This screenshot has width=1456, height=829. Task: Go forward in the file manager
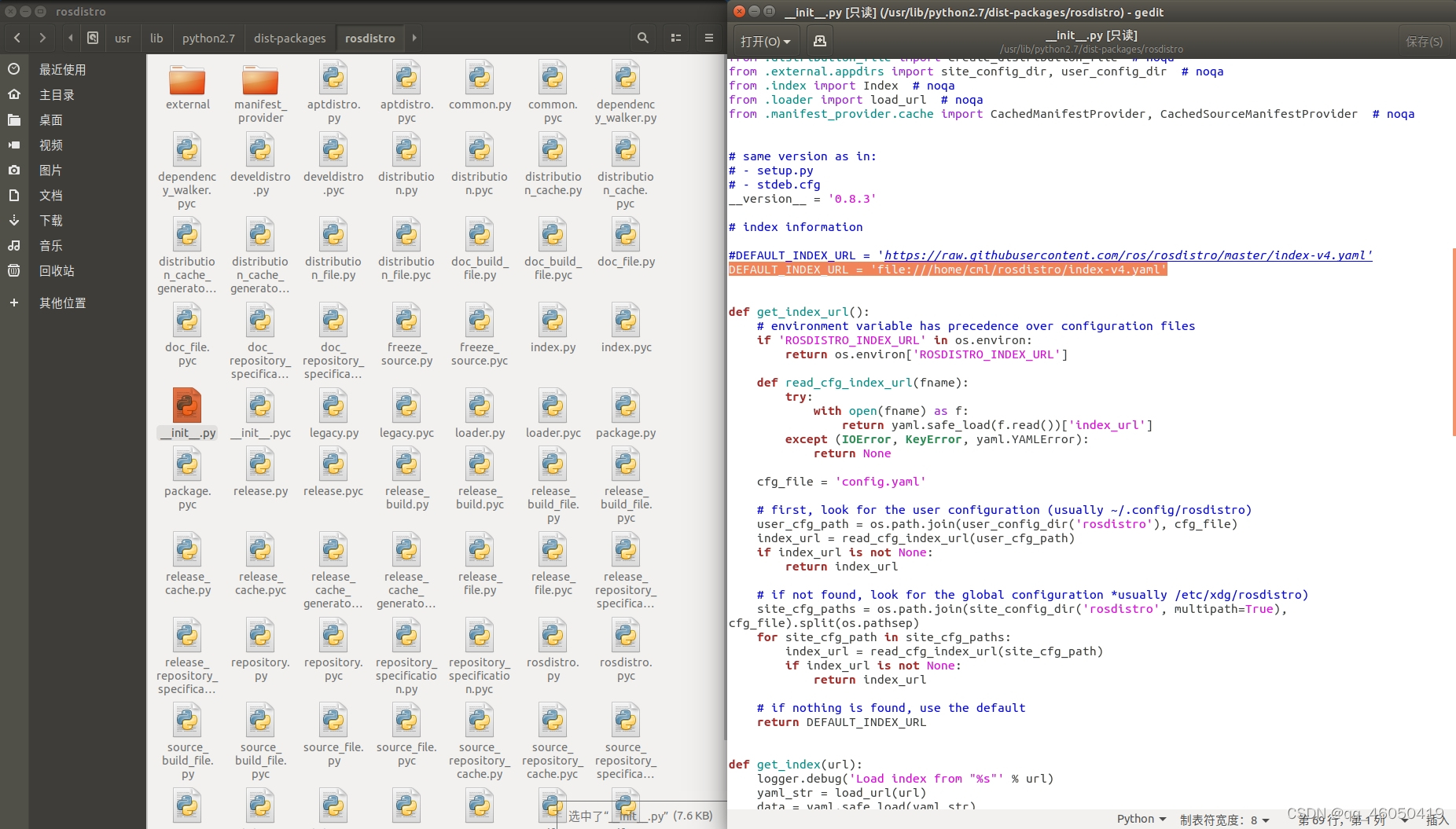[42, 38]
